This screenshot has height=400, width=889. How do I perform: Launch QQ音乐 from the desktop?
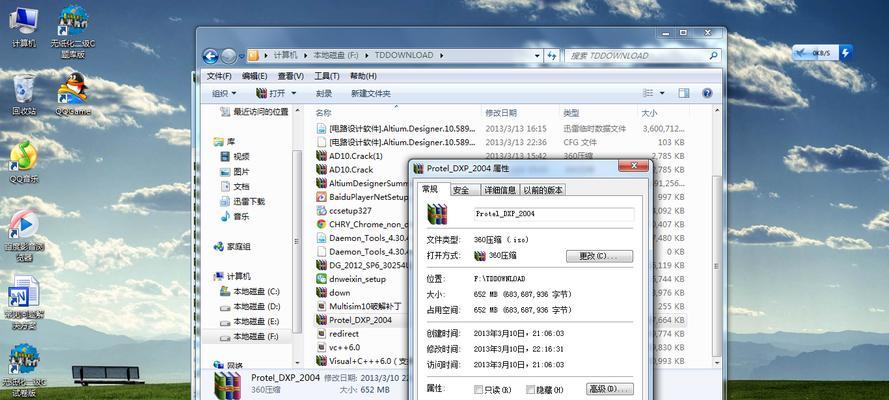tap(23, 161)
